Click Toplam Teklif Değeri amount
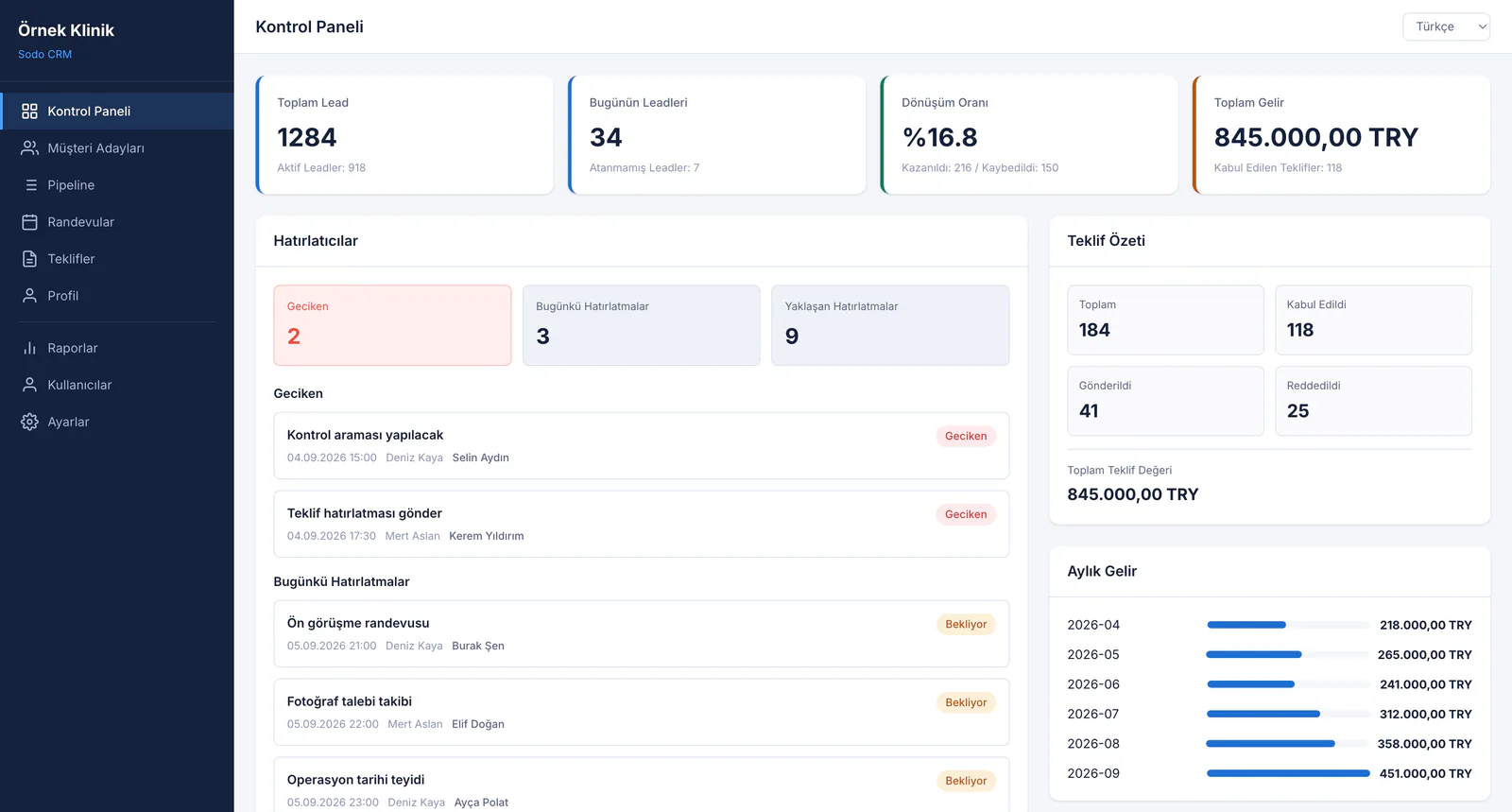 (x=1132, y=494)
